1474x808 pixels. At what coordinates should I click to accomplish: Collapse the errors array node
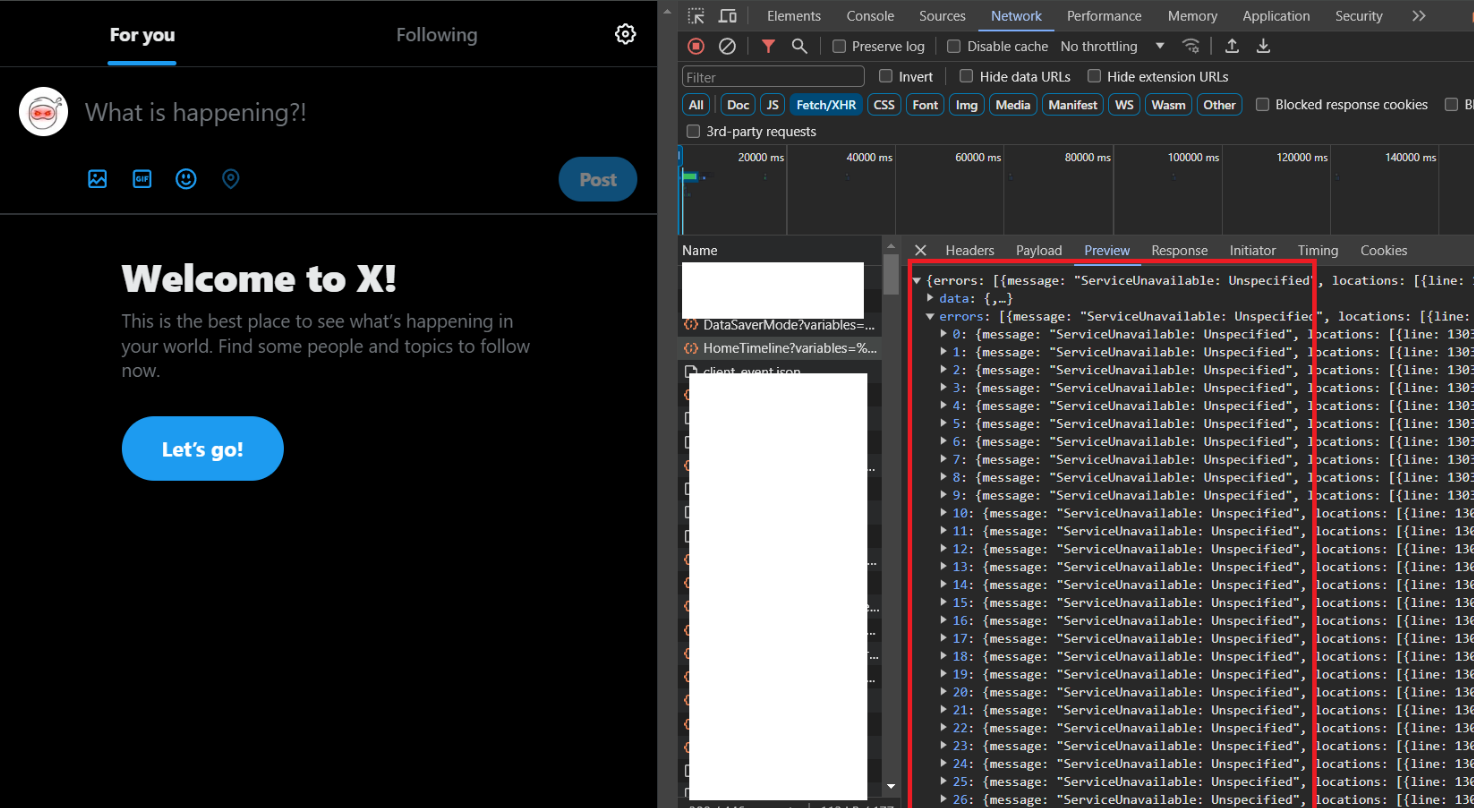click(x=930, y=317)
